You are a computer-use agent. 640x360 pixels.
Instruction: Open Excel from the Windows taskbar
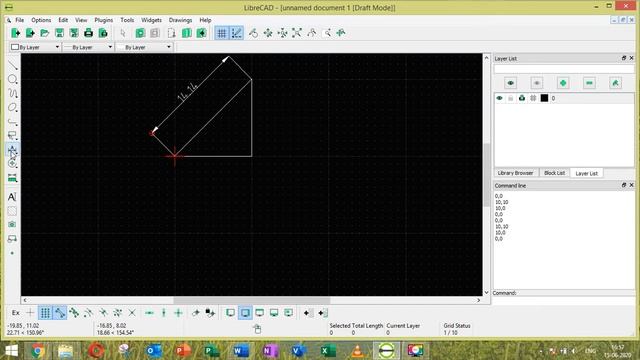pos(328,350)
